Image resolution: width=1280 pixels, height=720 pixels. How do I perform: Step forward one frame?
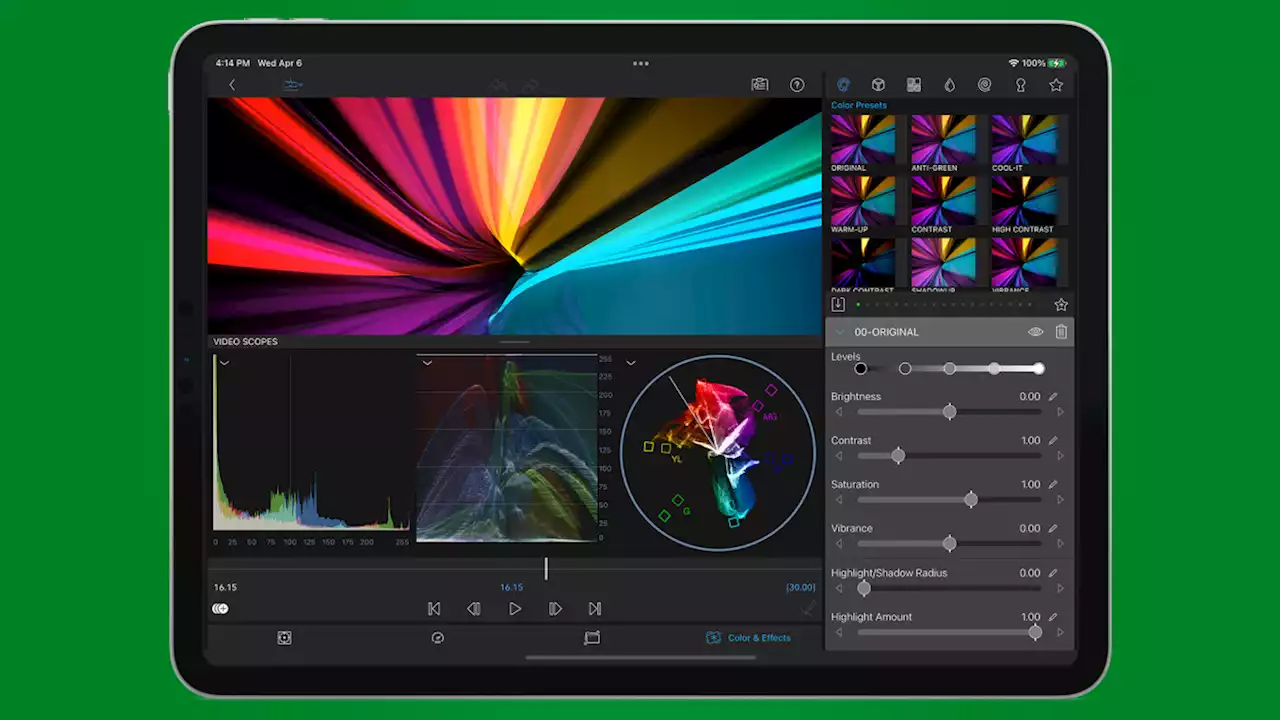(x=555, y=608)
